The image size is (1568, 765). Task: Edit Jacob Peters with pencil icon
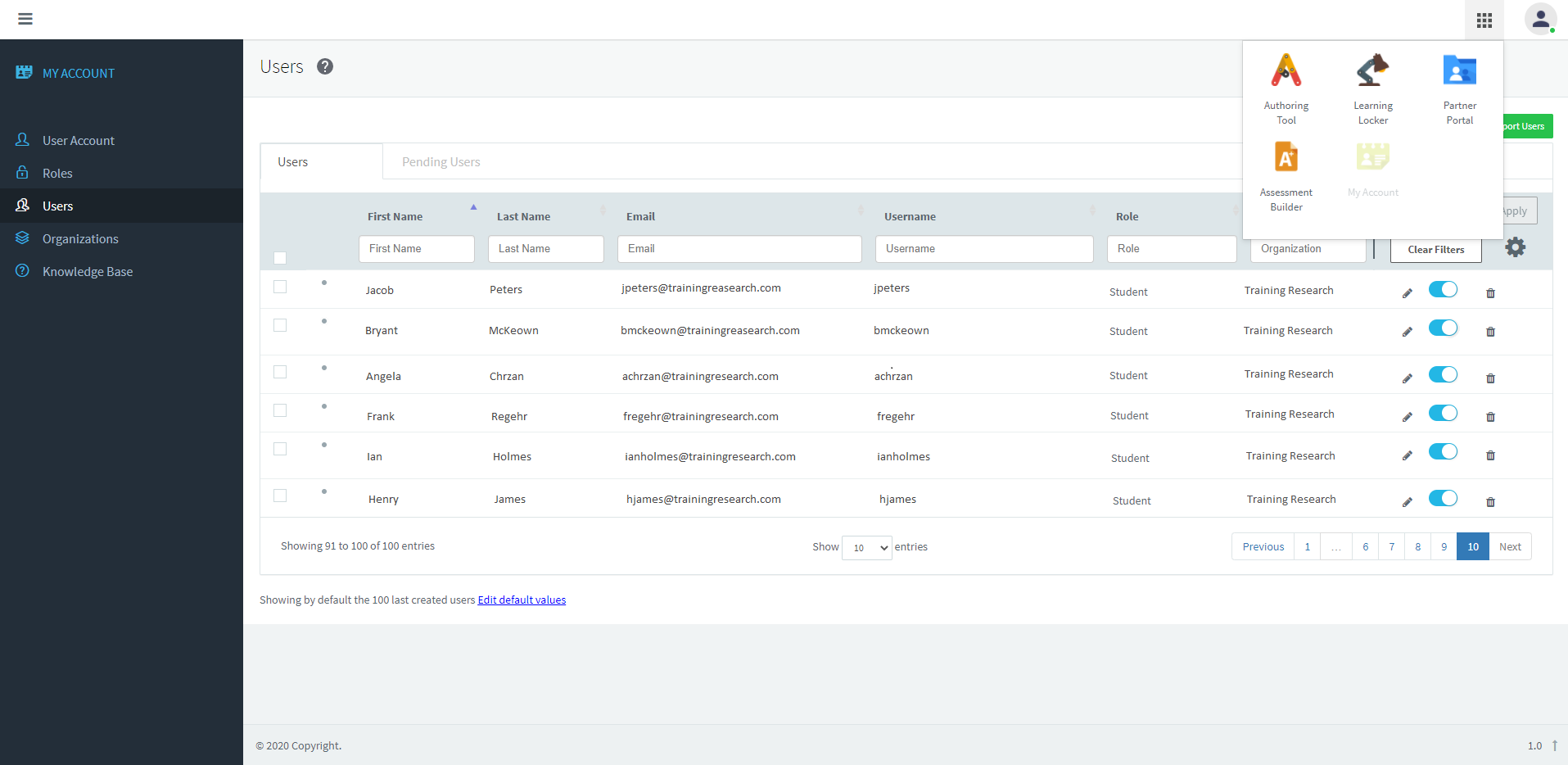[1407, 293]
